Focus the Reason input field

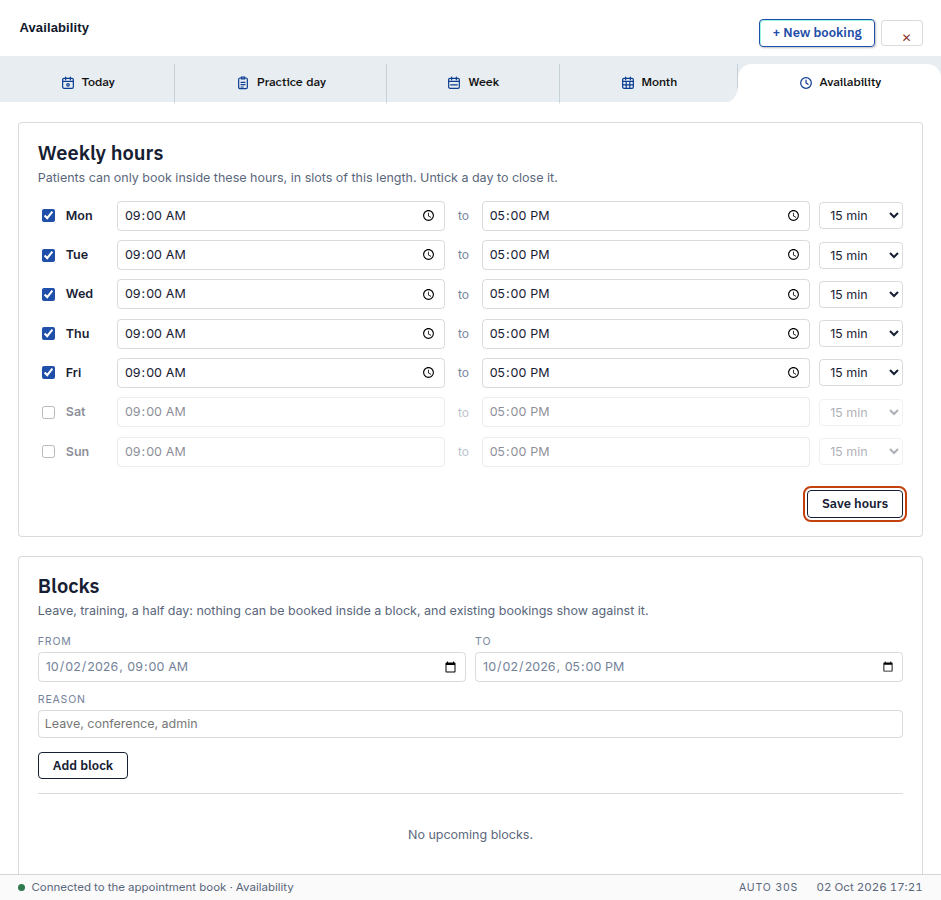(x=470, y=724)
